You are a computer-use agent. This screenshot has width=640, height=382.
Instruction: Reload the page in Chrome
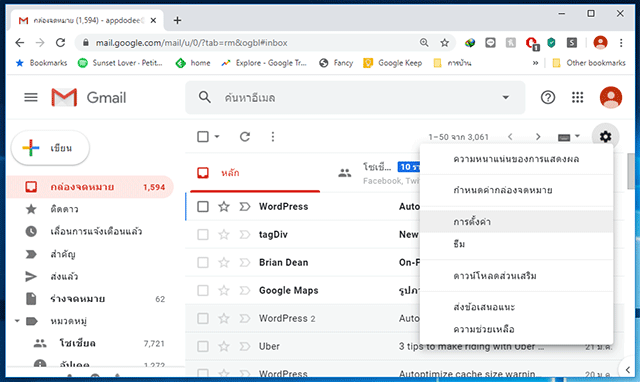point(60,42)
